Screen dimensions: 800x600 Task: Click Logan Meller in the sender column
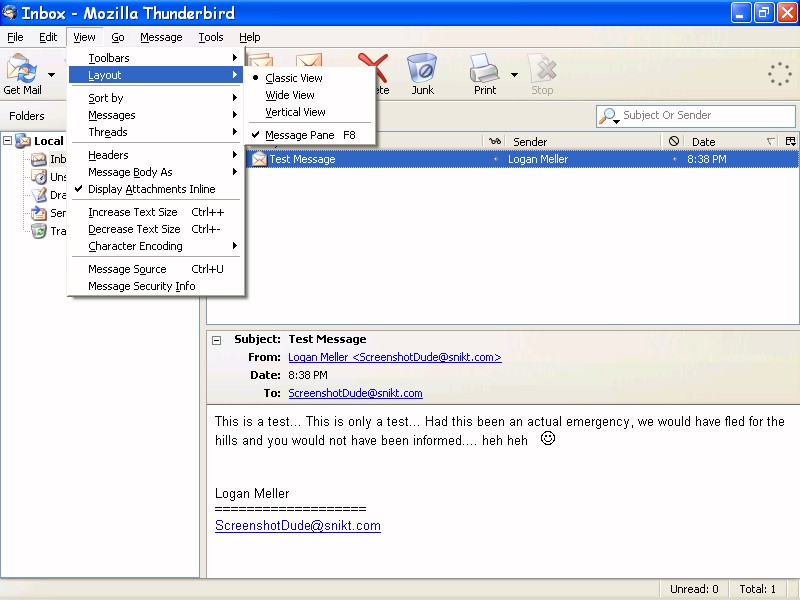538,159
